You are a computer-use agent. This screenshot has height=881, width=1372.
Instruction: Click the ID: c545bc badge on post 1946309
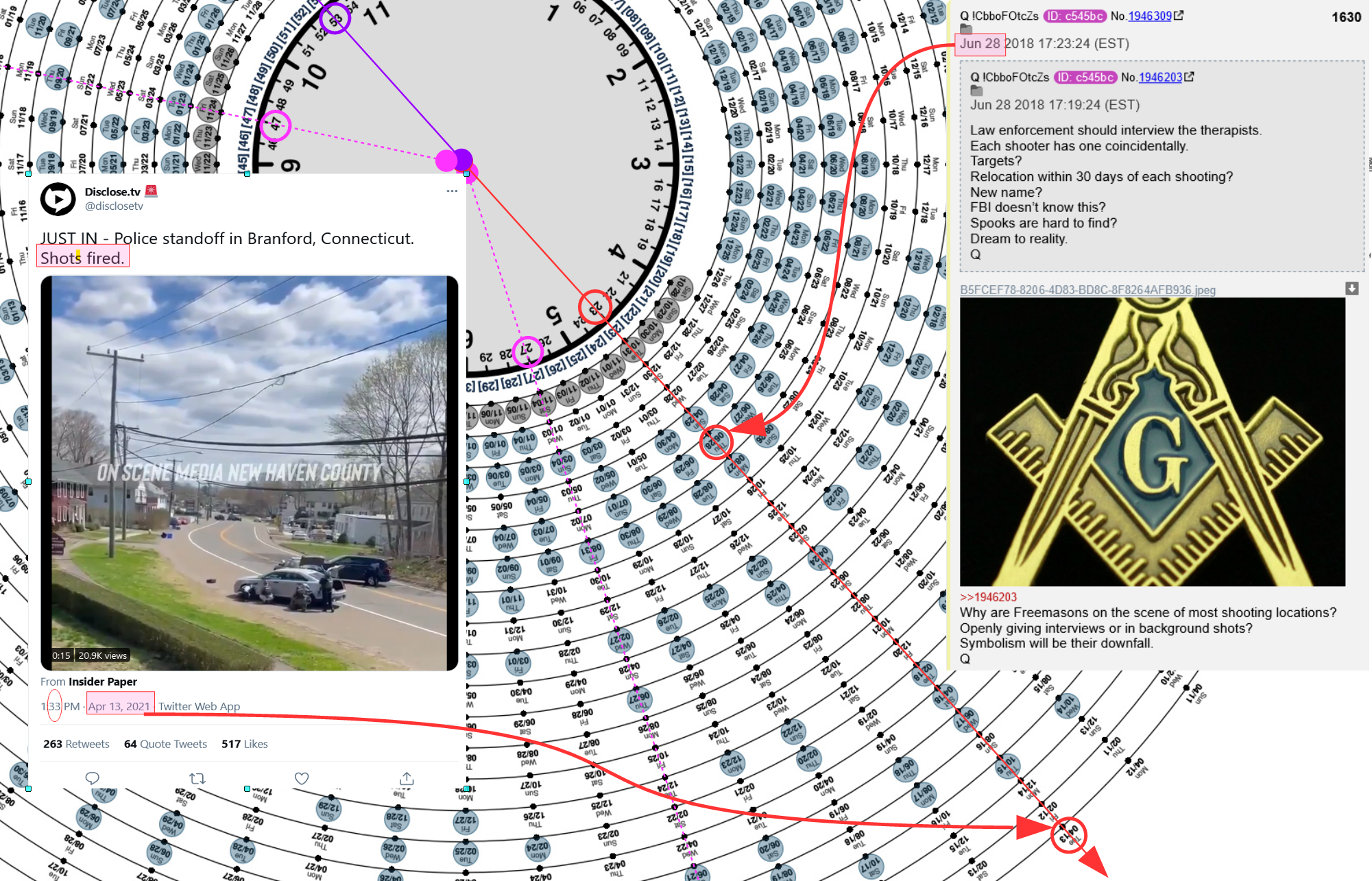[1075, 16]
